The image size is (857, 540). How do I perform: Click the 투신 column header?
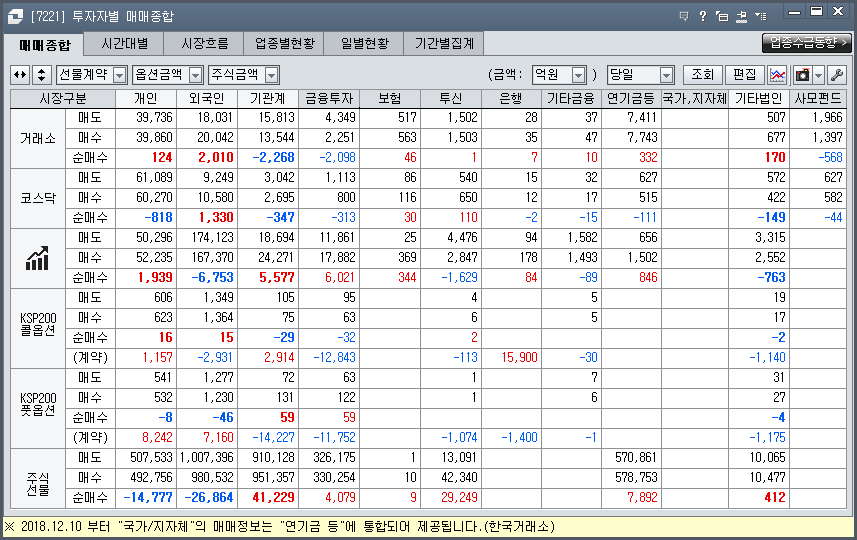point(451,99)
